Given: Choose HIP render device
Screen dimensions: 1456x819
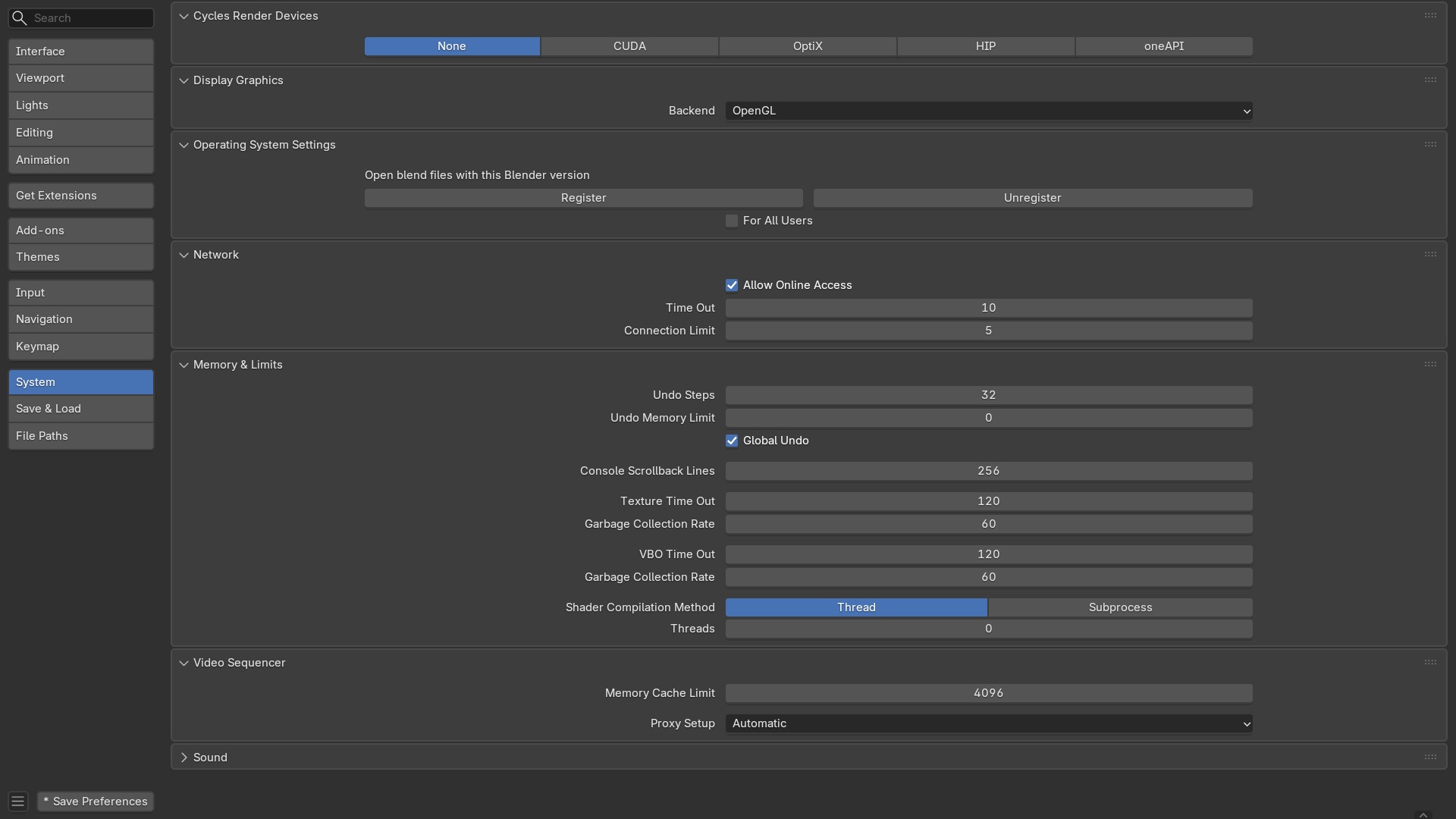Looking at the screenshot, I should coord(986,46).
